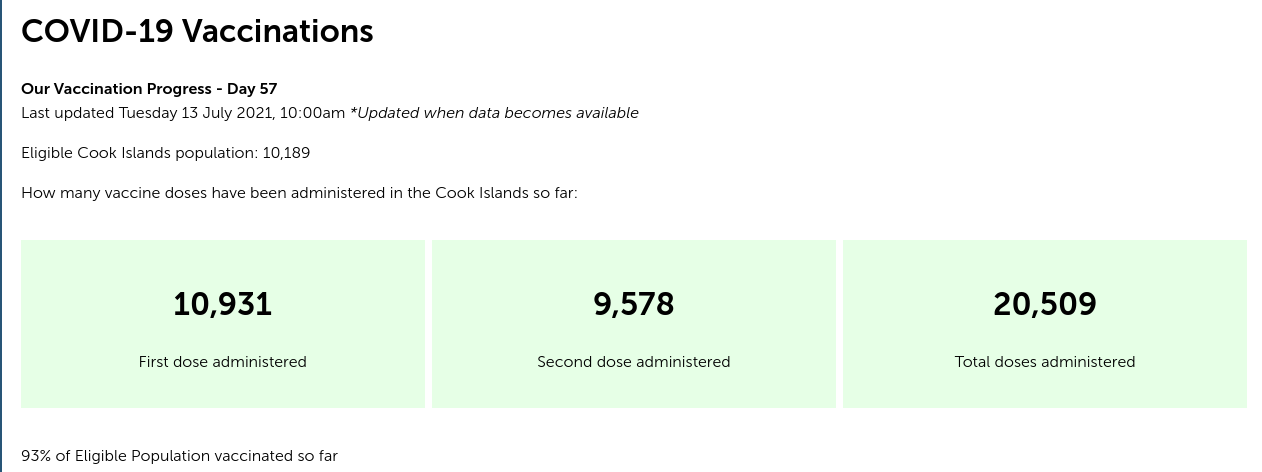The width and height of the screenshot is (1262, 472).
Task: Click the How many vaccine doses question text
Action: pyautogui.click(x=299, y=192)
